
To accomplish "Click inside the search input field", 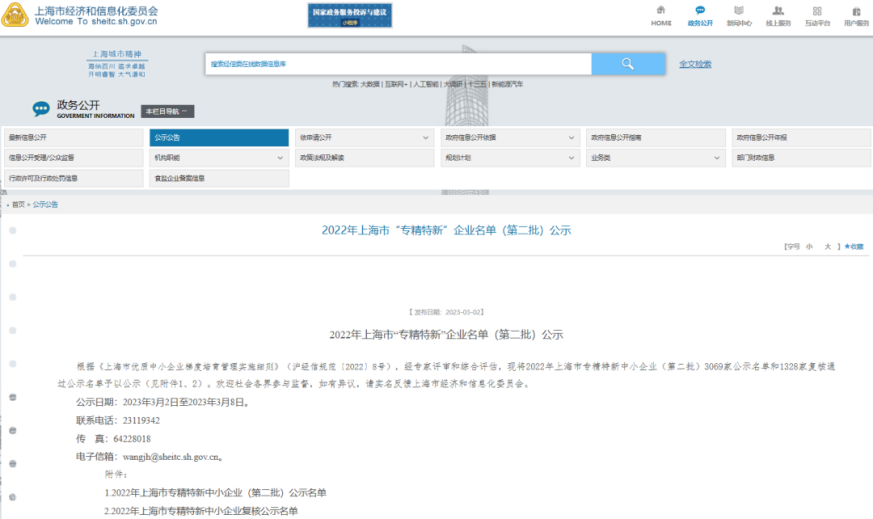I will pos(398,64).
